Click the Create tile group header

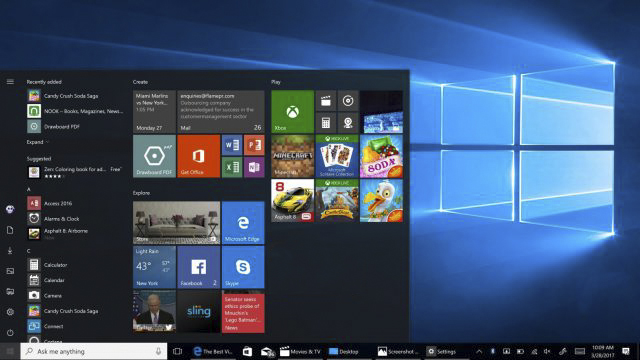[140, 82]
